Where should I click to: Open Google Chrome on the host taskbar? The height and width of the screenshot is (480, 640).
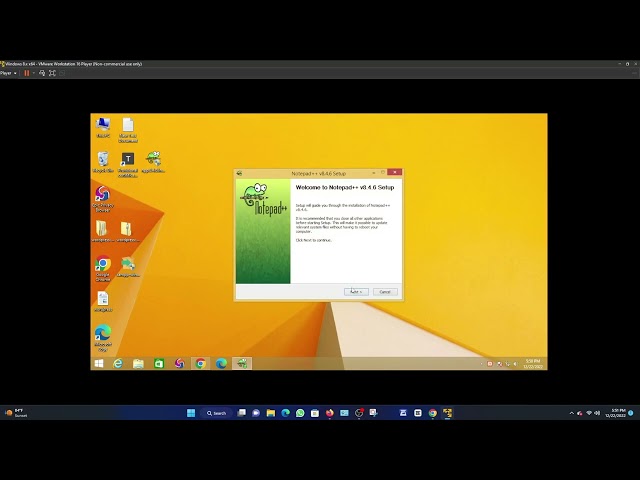(x=433, y=413)
